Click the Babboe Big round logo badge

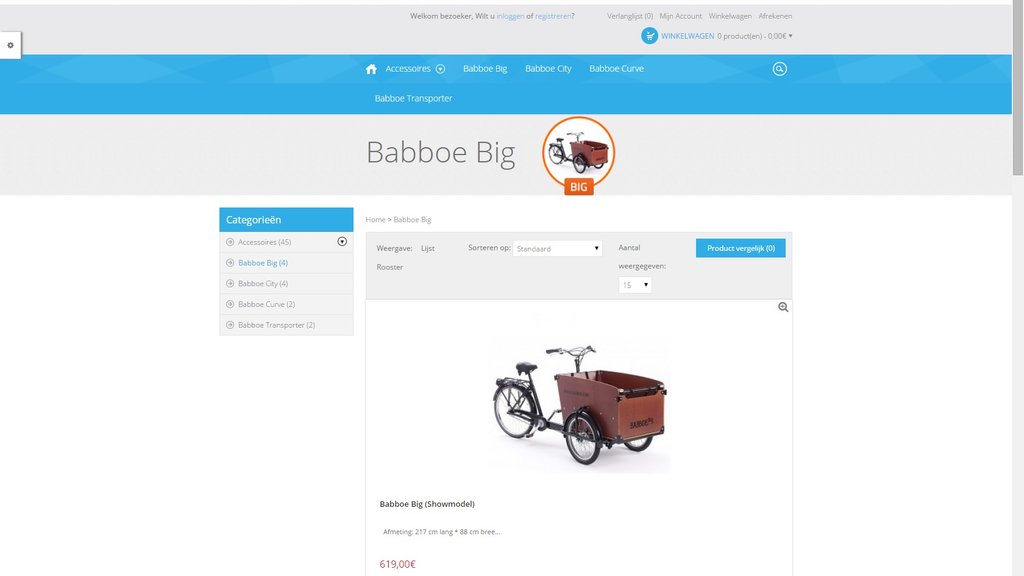[578, 155]
